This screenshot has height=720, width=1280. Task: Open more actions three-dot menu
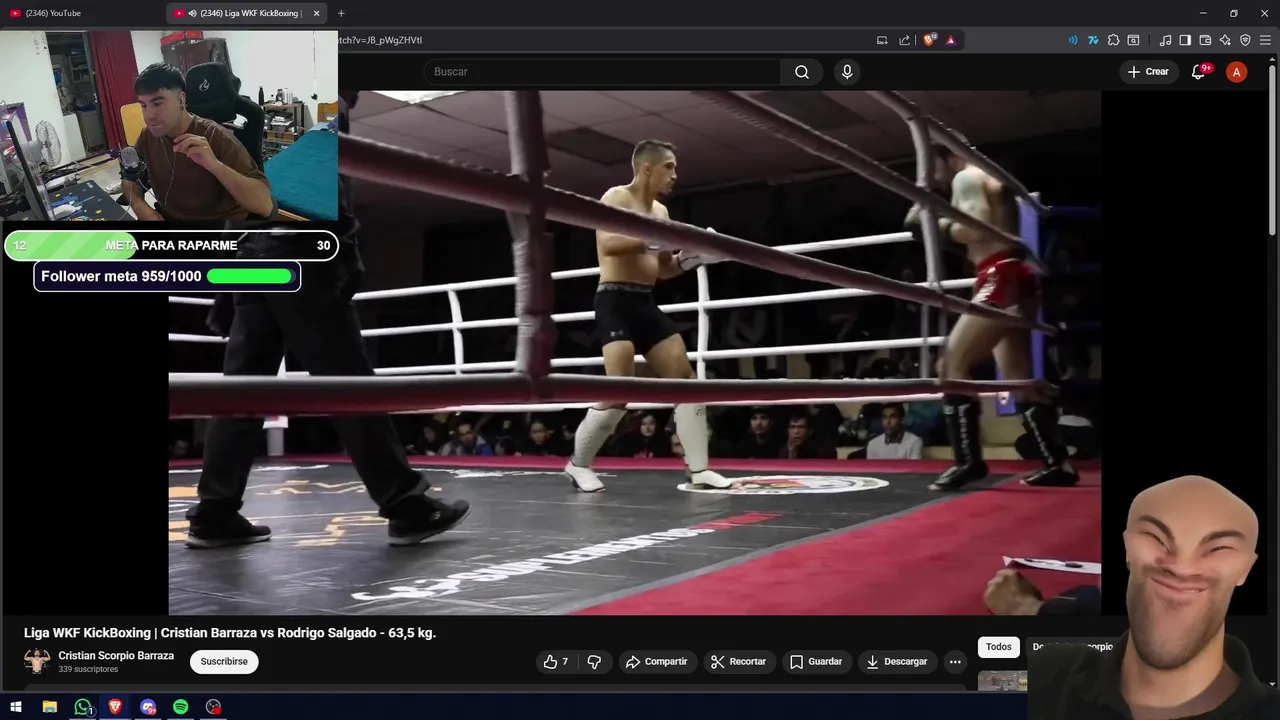(x=955, y=662)
